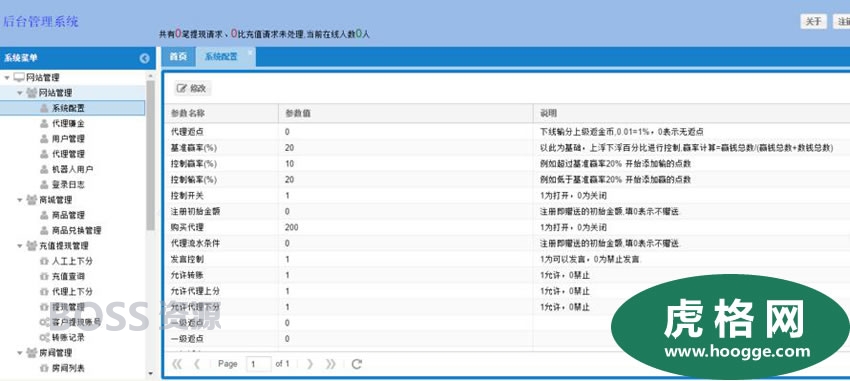Jump to the last table page
The height and width of the screenshot is (381, 850).
point(330,364)
